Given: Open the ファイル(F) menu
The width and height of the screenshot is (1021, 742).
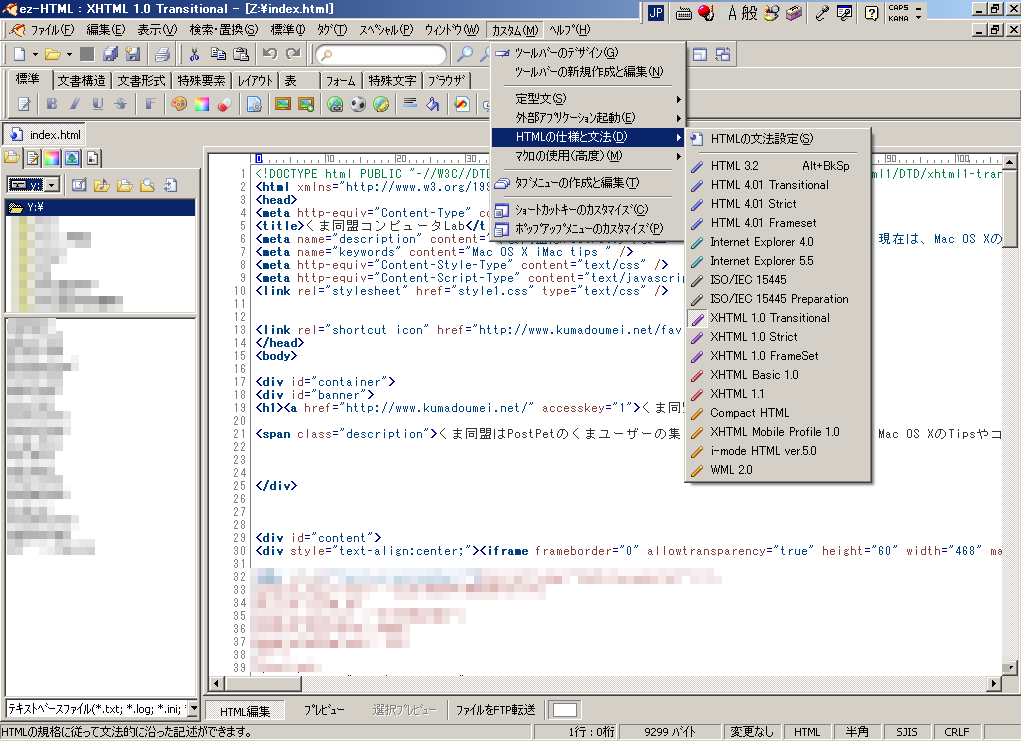Looking at the screenshot, I should 52,30.
